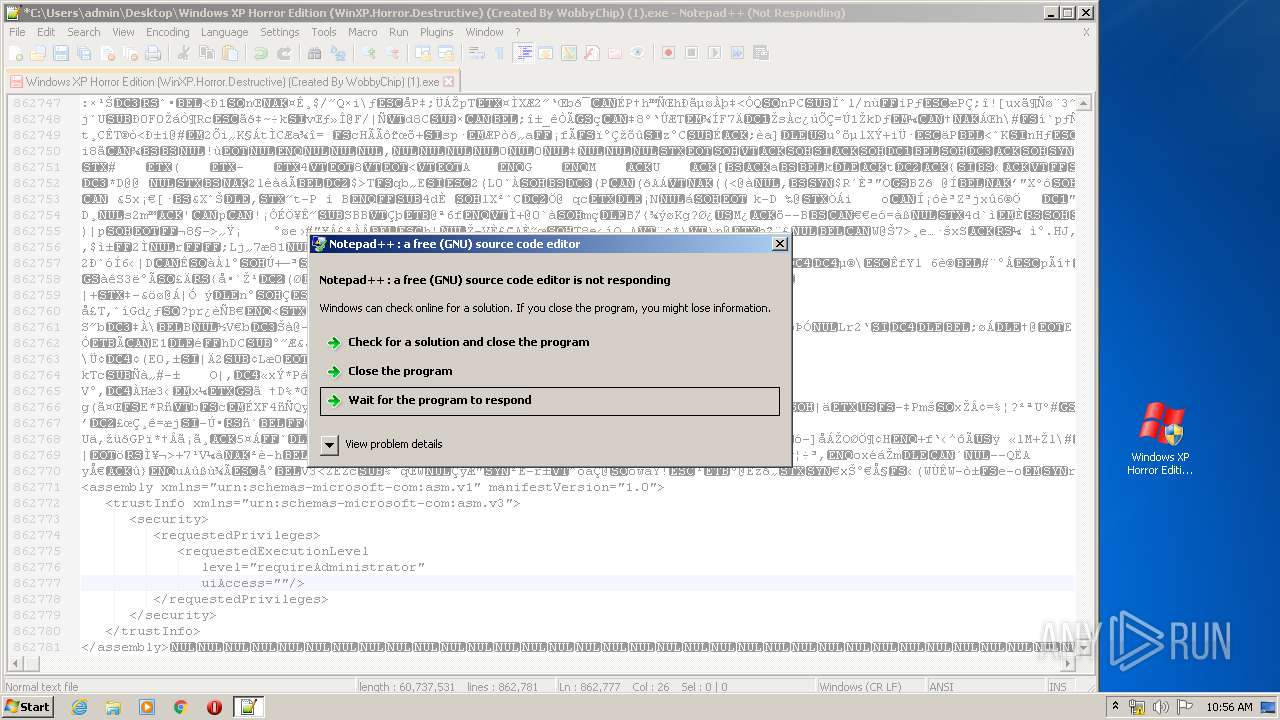Toggle the Indent Guide toolbar icon
This screenshot has width=1280, height=720.
(525, 53)
